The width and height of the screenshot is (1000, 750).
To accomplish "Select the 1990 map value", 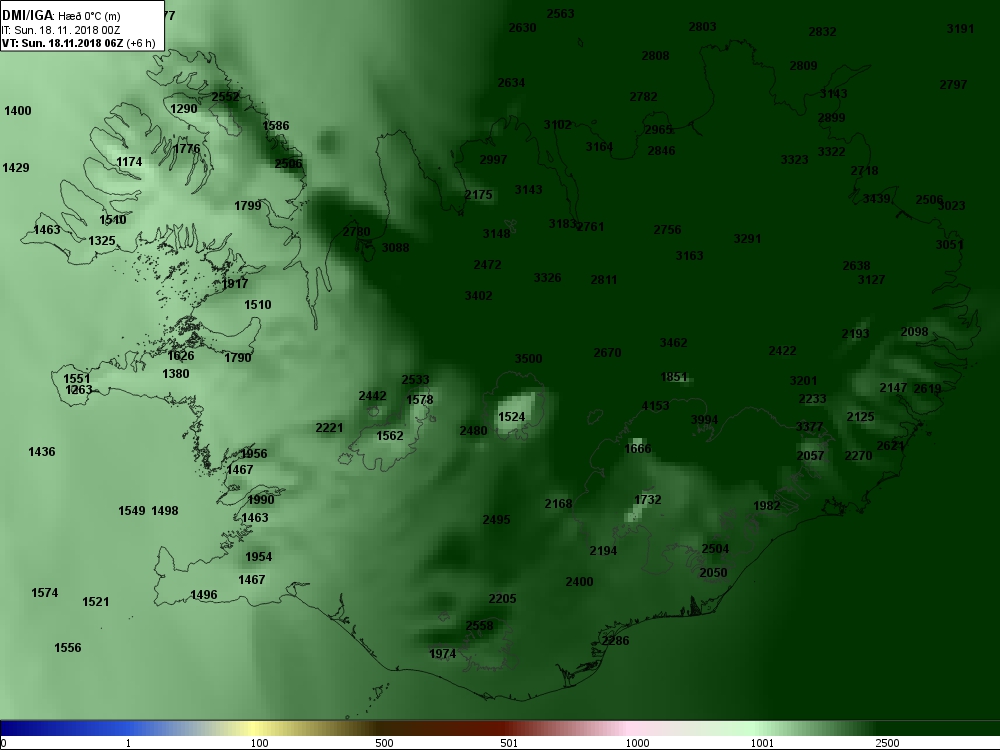I will [261, 499].
